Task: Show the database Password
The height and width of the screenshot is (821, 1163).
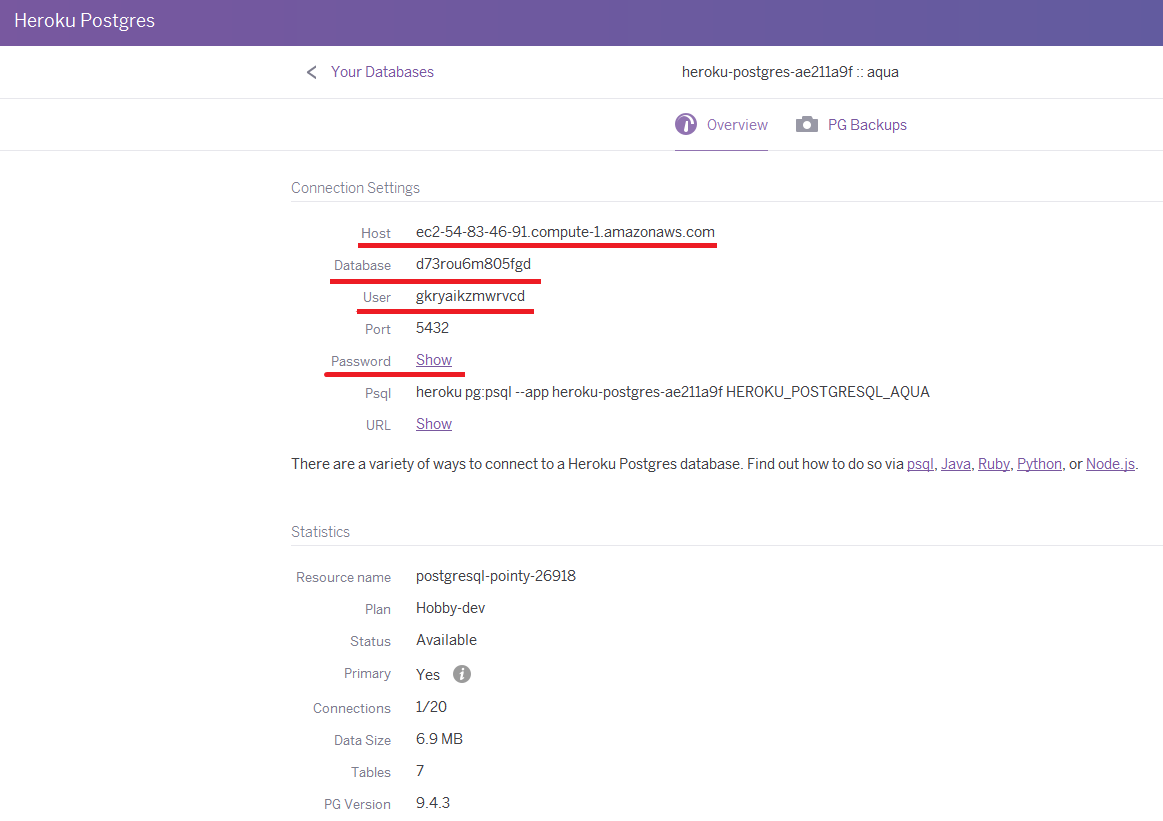Action: (x=434, y=360)
